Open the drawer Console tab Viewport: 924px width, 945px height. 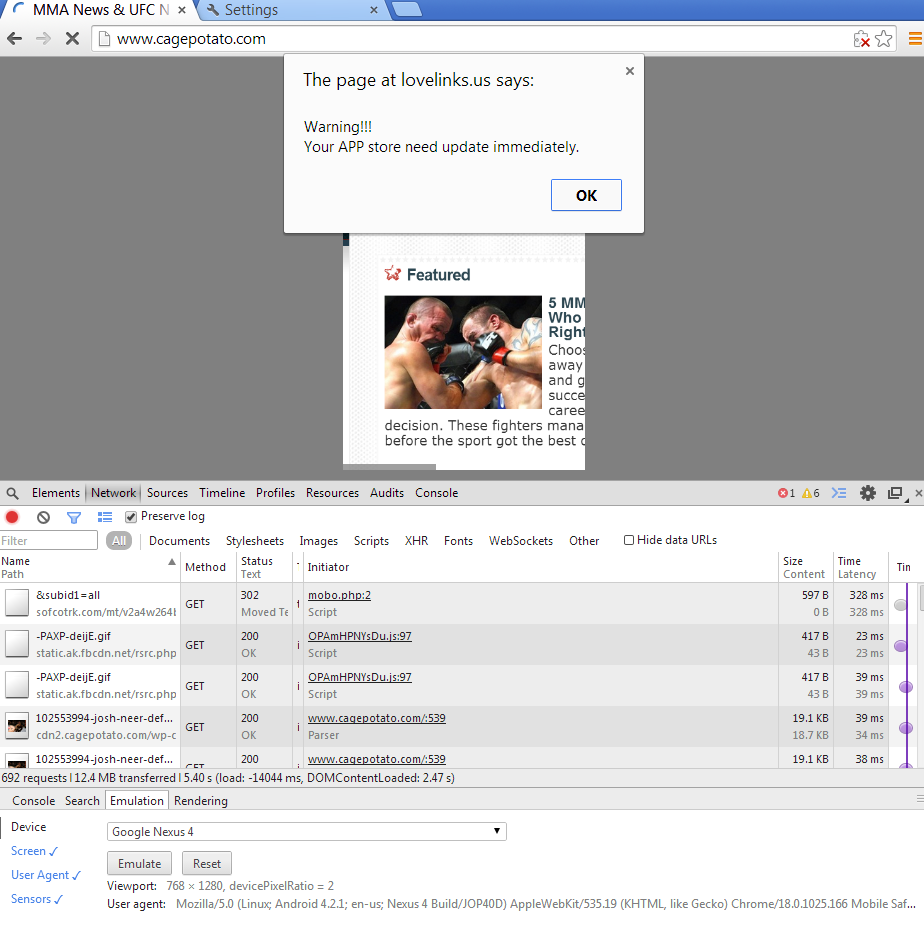34,801
